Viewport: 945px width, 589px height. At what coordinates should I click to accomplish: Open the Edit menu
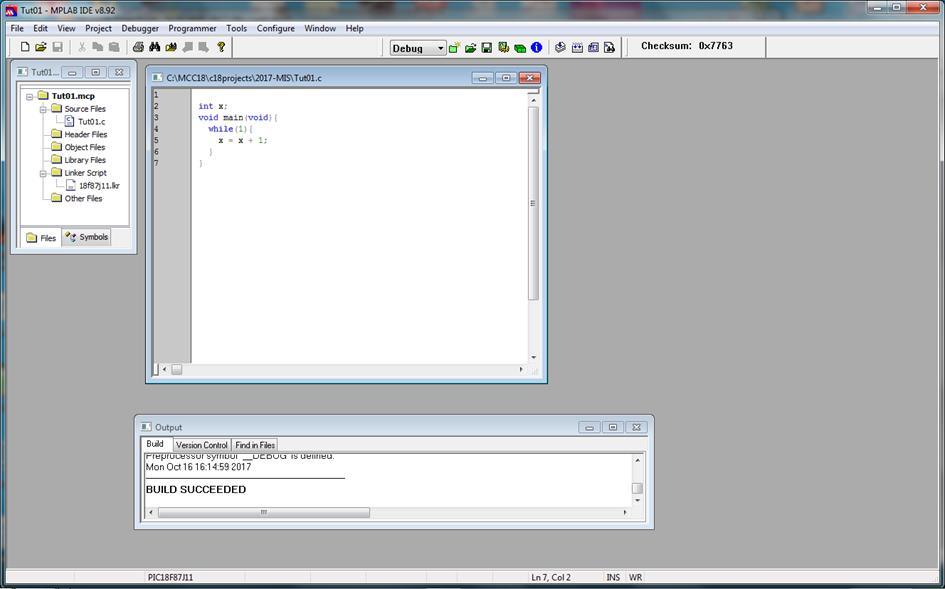pyautogui.click(x=40, y=28)
